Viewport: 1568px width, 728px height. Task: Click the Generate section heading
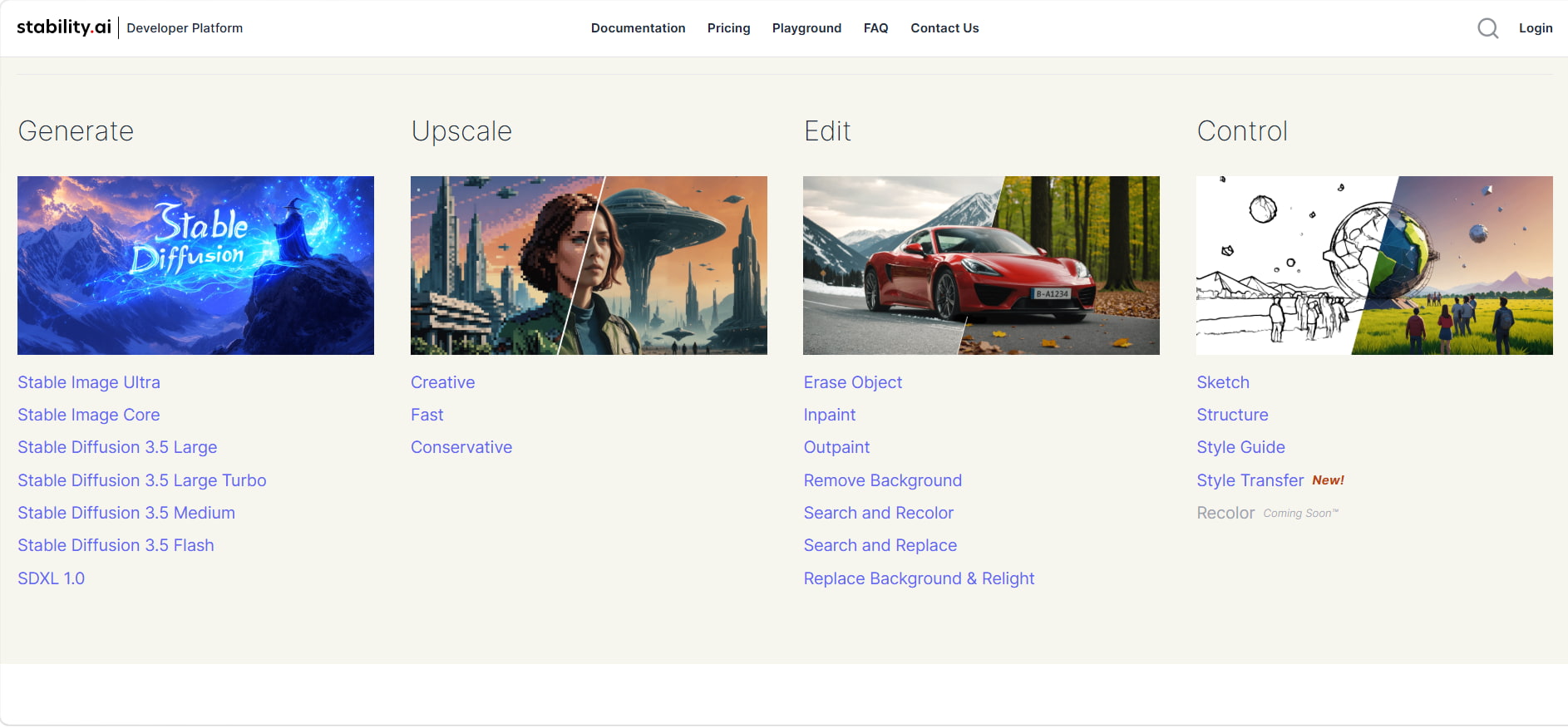[x=76, y=130]
